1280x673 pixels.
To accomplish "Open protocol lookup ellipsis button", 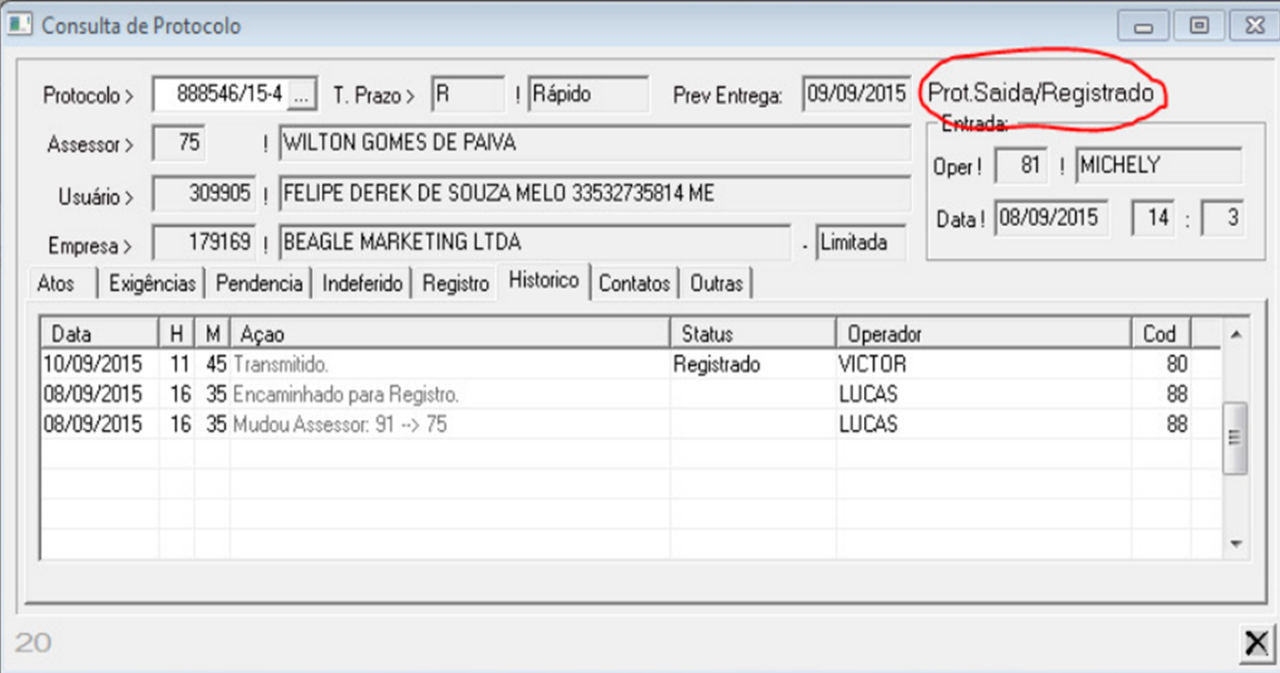I will (303, 95).
